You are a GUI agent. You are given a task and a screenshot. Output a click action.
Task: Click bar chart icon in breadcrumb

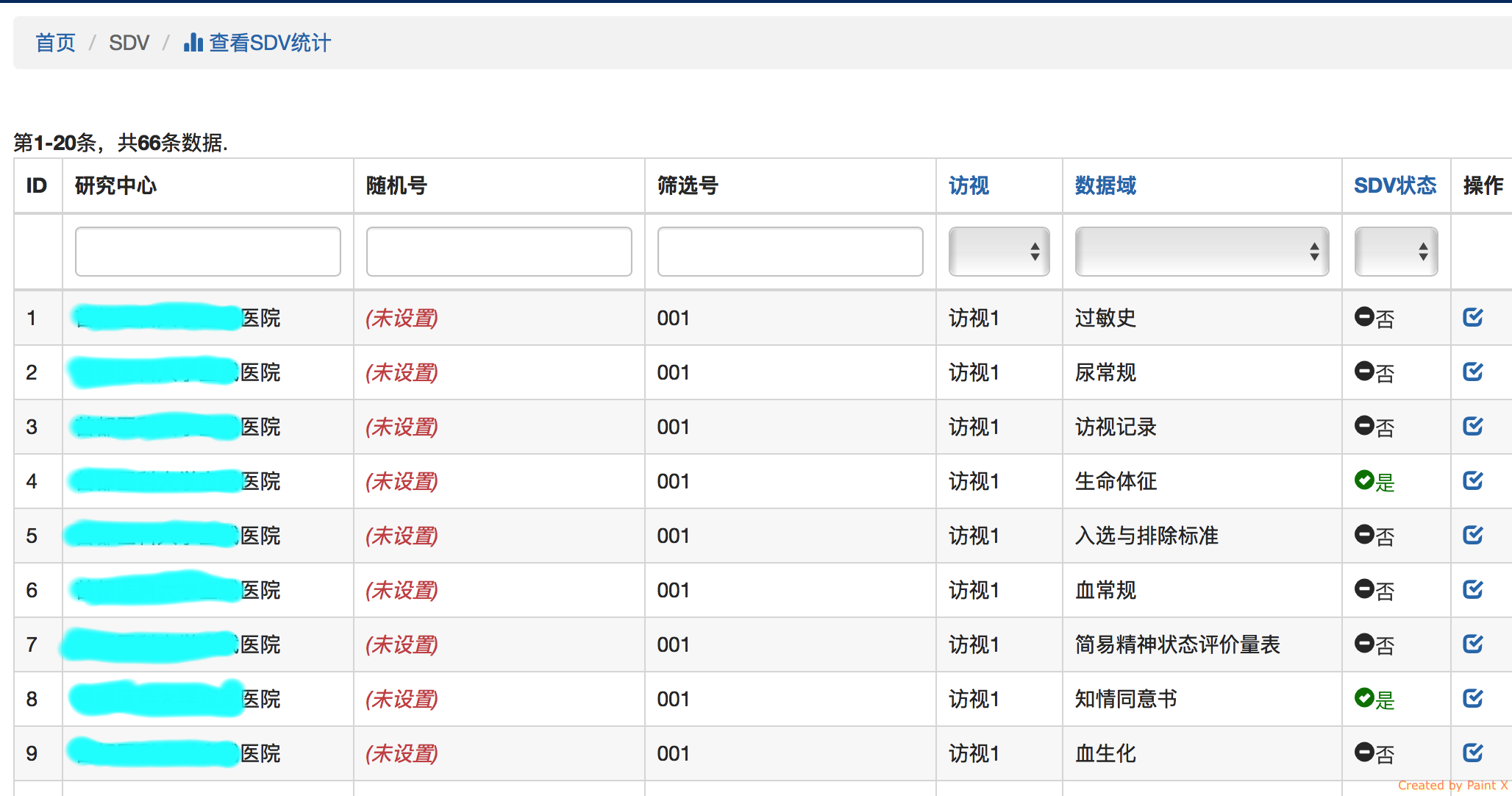pos(193,43)
